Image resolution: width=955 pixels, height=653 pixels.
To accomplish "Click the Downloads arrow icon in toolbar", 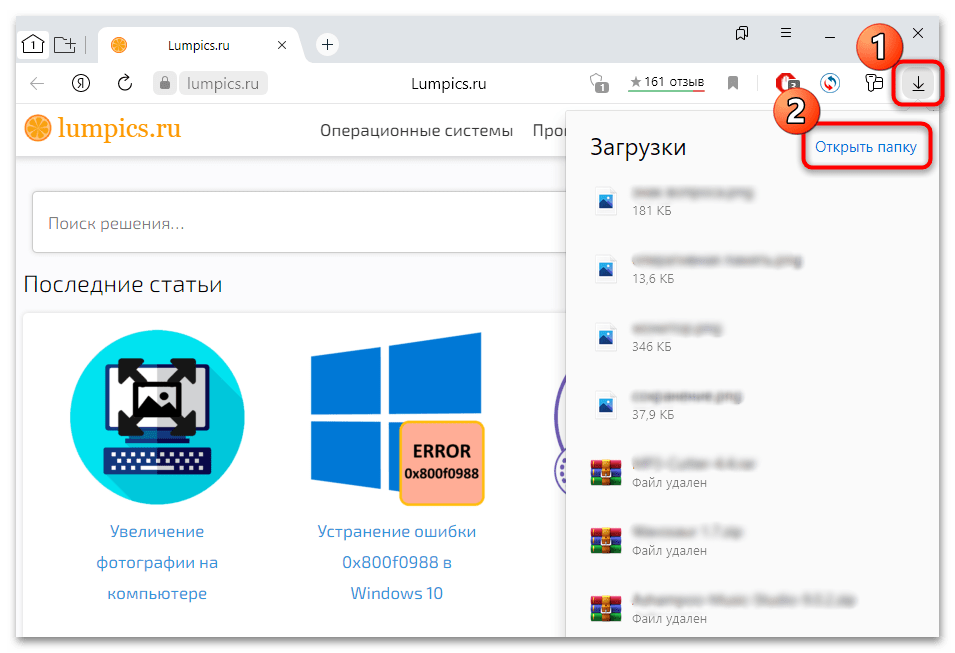I will tap(917, 84).
